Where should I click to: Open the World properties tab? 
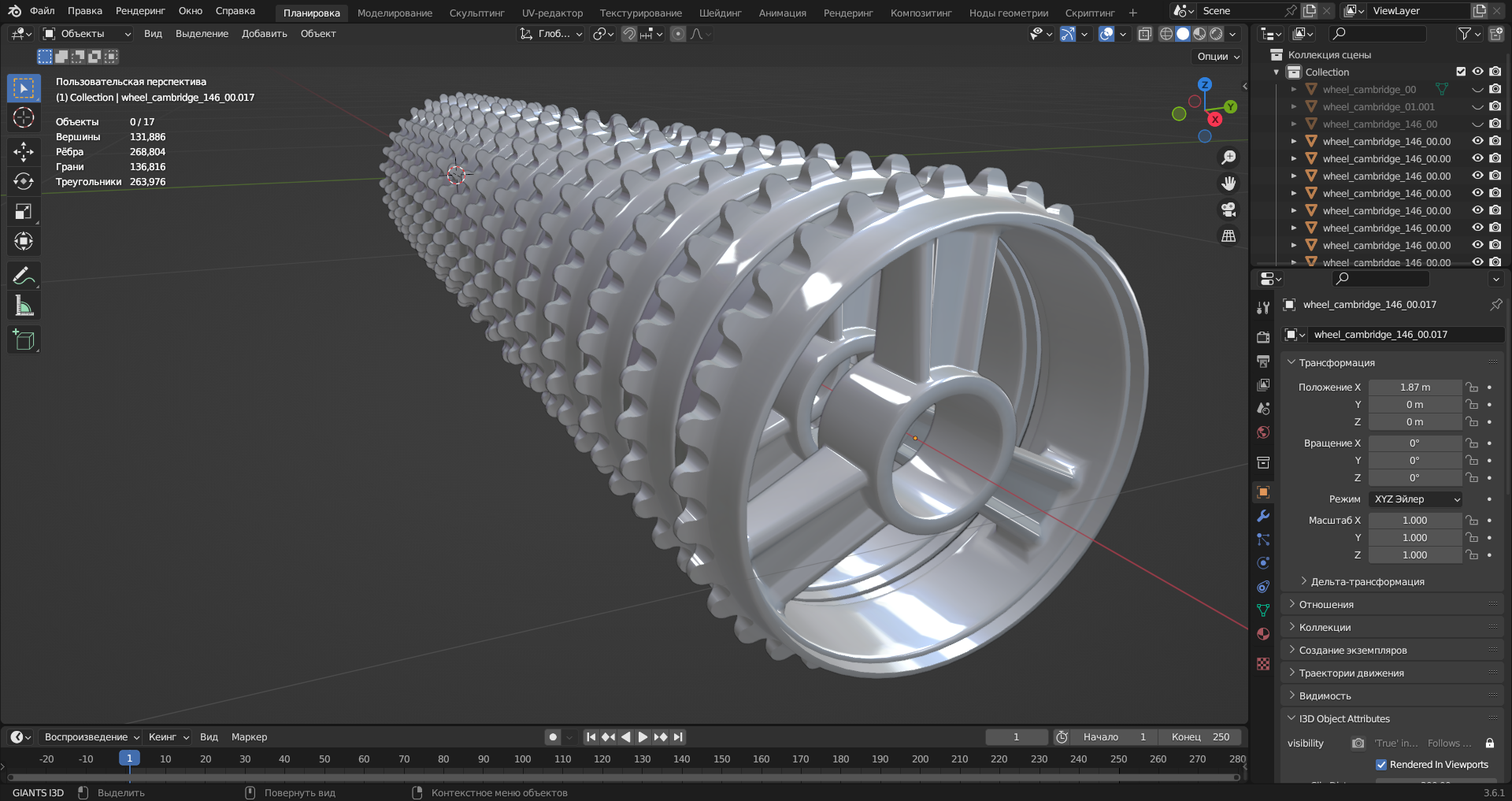(1263, 432)
